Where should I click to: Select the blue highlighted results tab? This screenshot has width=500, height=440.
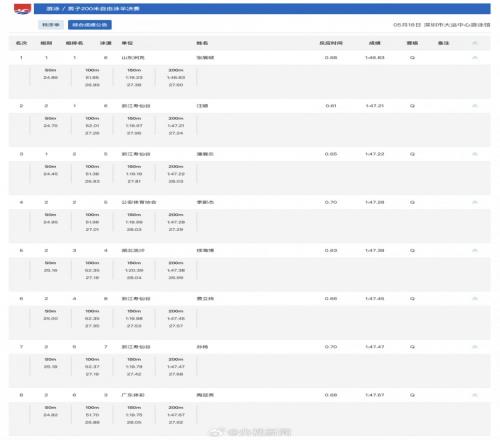(x=90, y=25)
